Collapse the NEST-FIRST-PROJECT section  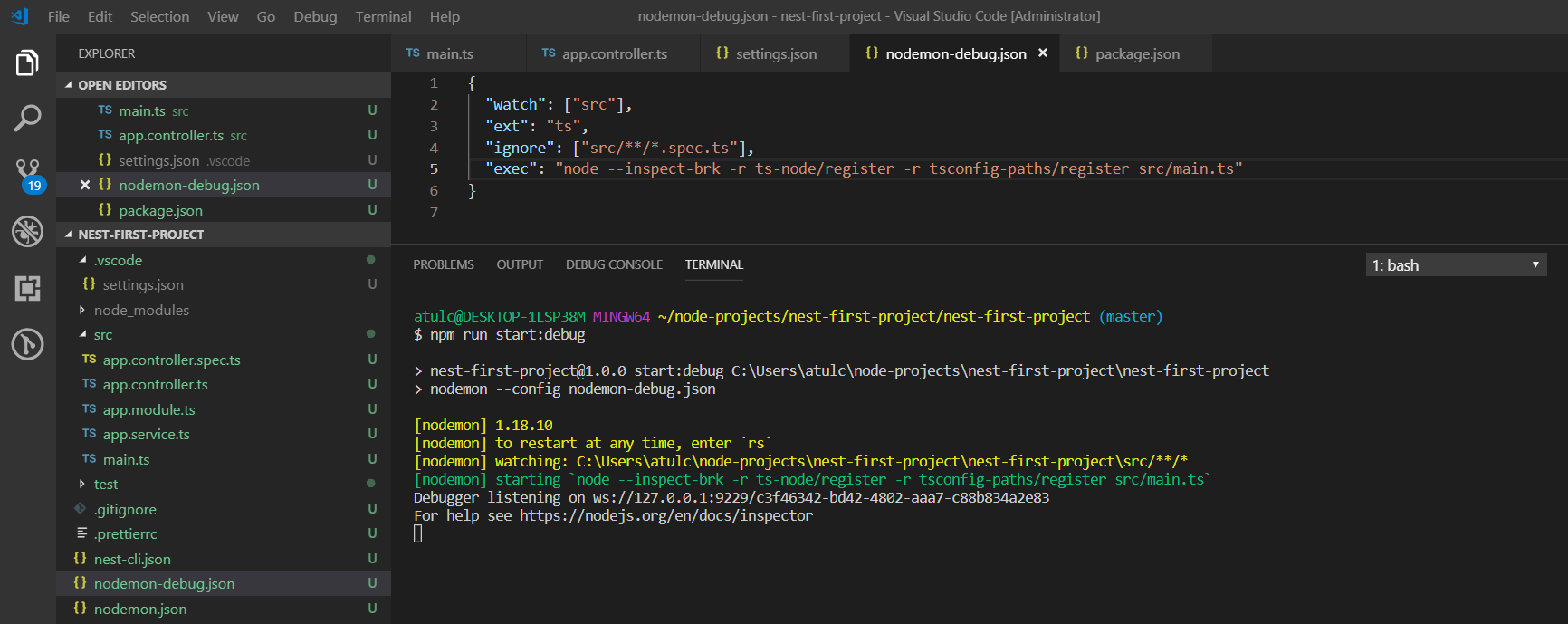pos(224,235)
